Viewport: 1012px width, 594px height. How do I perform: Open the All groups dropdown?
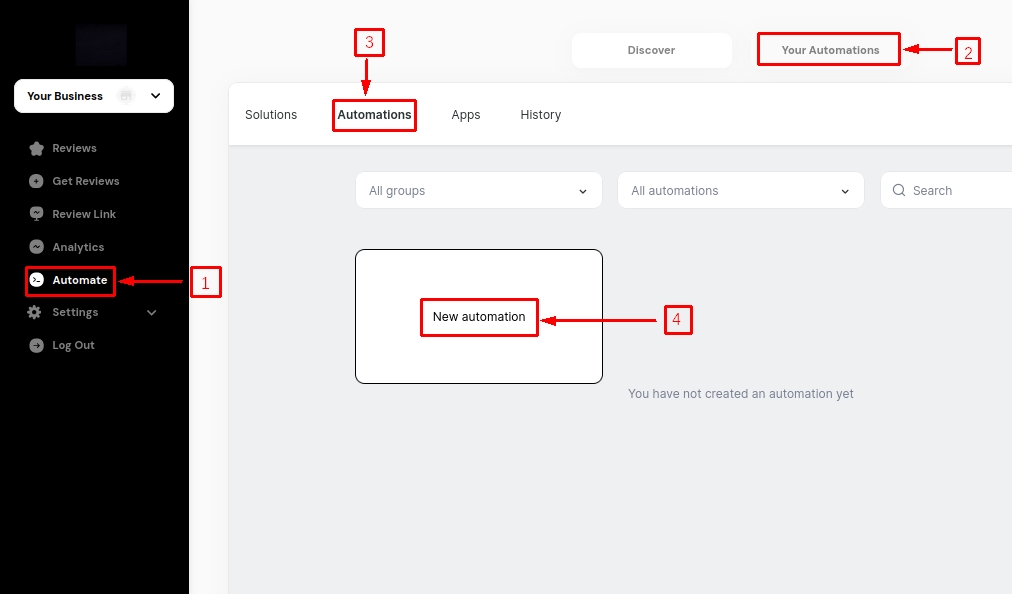tap(478, 190)
